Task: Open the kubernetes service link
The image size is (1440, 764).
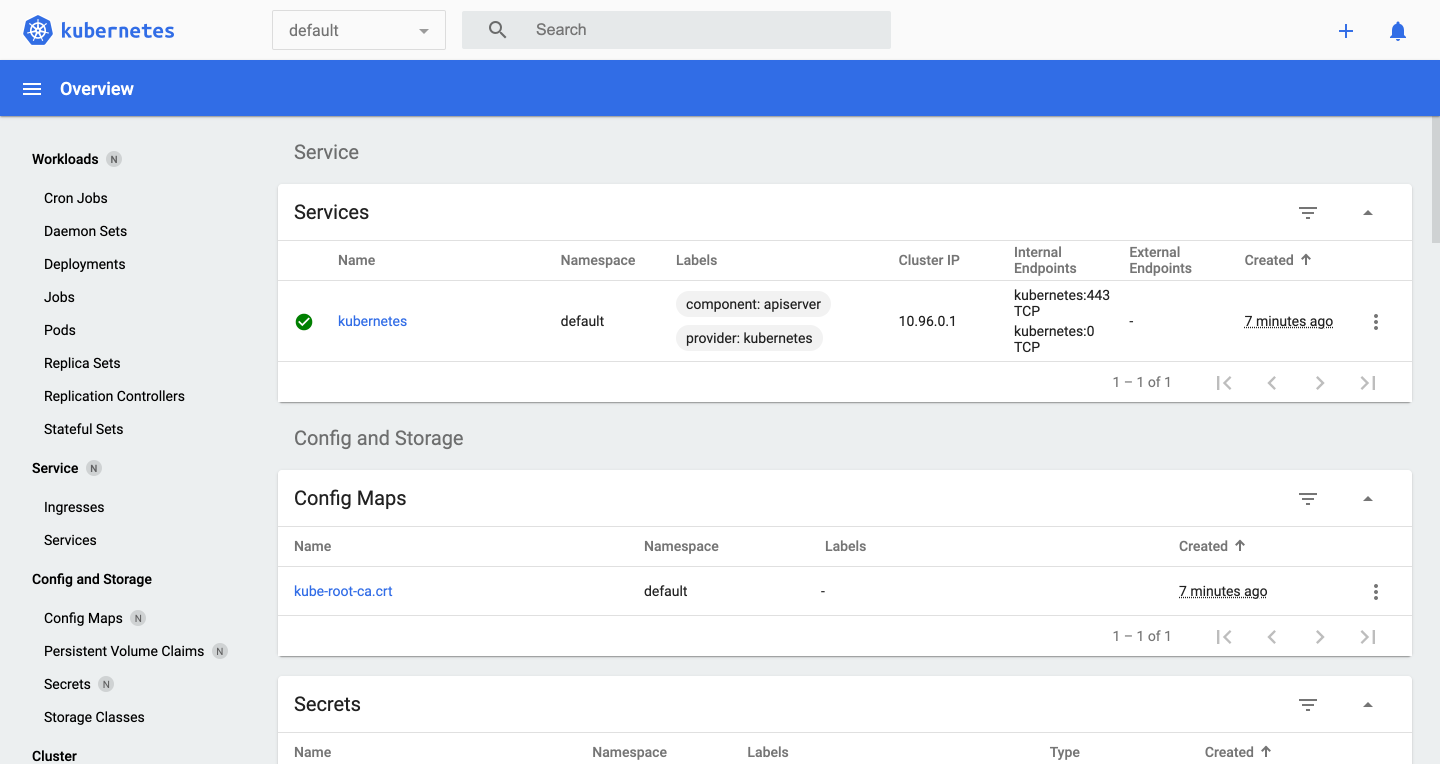Action: coord(372,321)
